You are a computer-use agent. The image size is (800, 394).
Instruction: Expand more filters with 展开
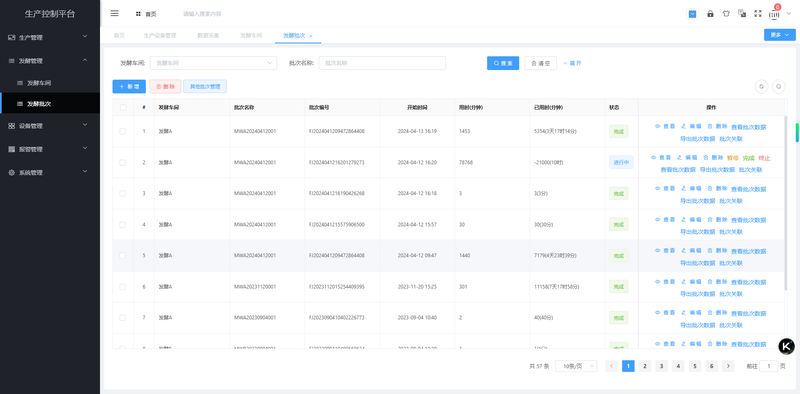pyautogui.click(x=572, y=63)
